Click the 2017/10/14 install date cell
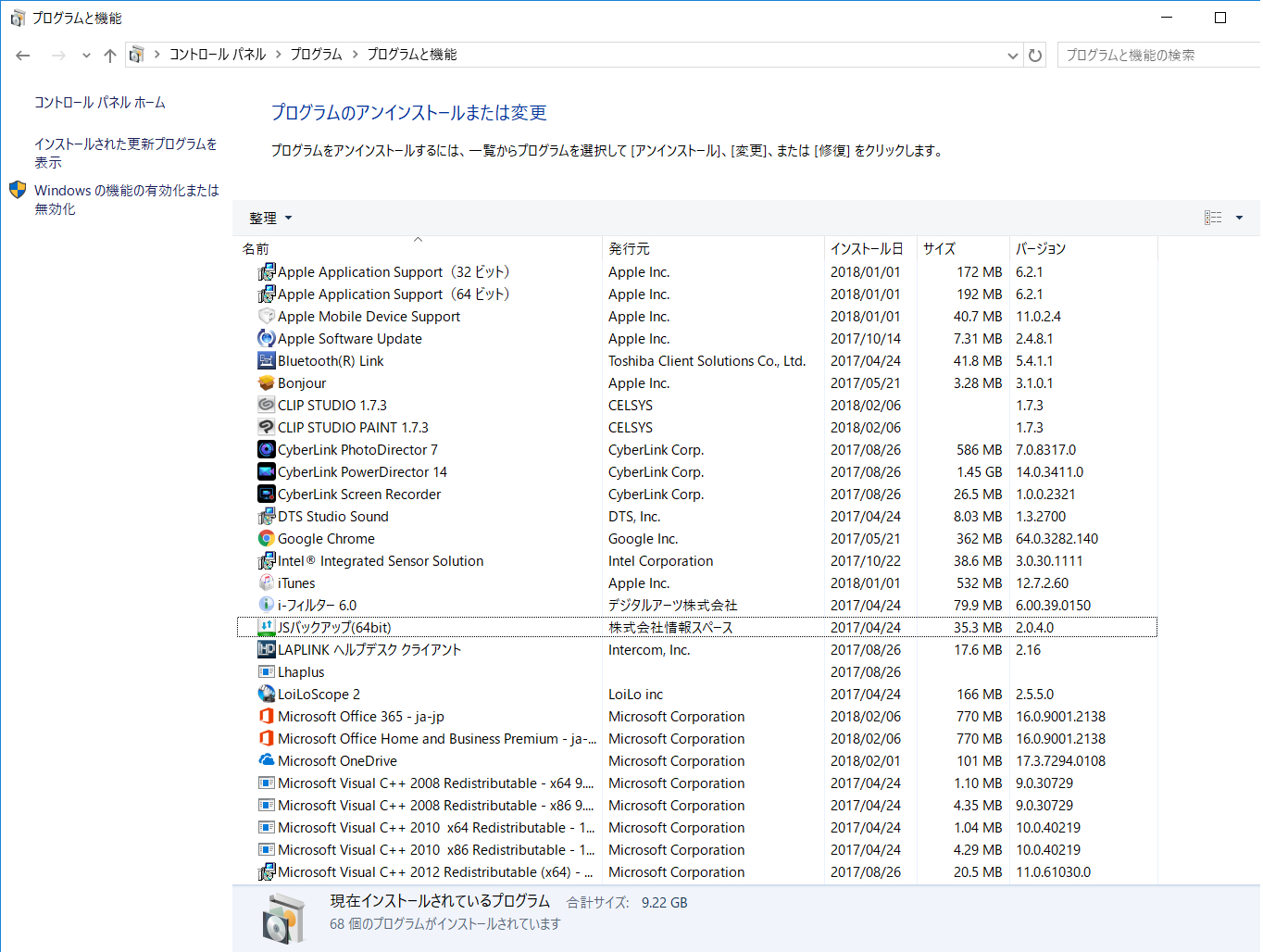Viewport: 1263px width, 952px height. click(x=865, y=339)
